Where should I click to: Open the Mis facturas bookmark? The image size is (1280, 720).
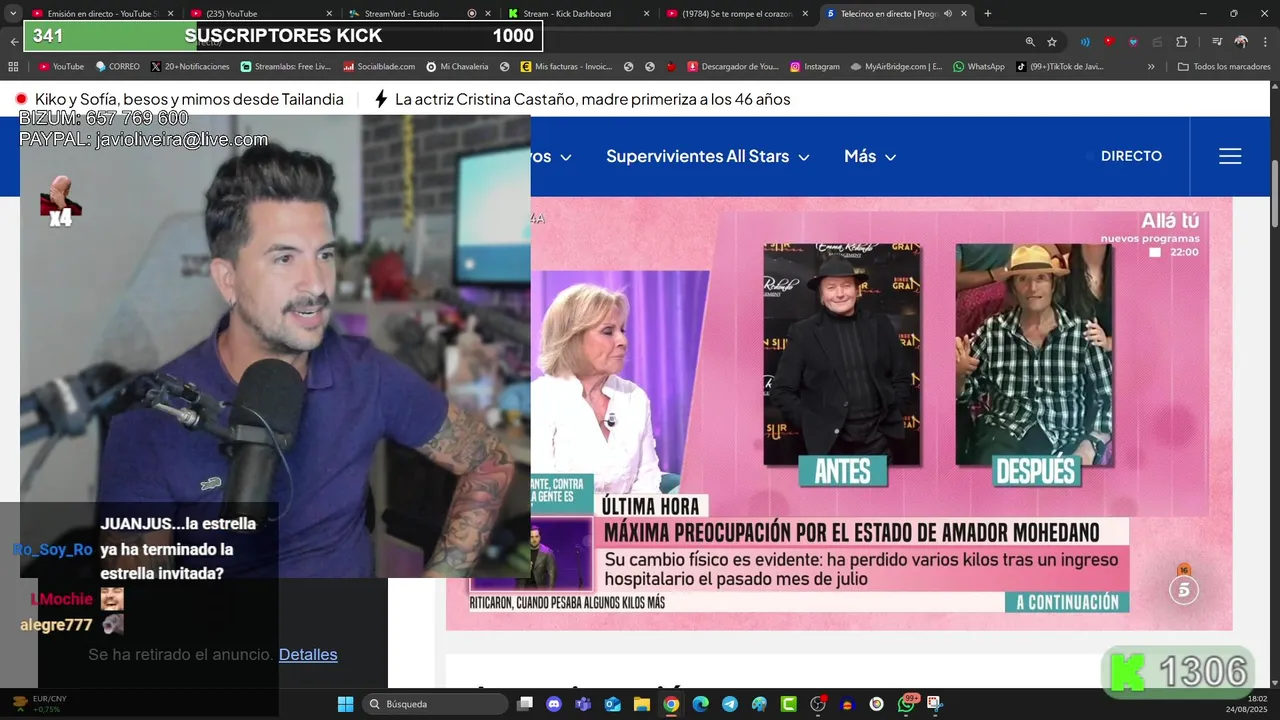[x=566, y=67]
